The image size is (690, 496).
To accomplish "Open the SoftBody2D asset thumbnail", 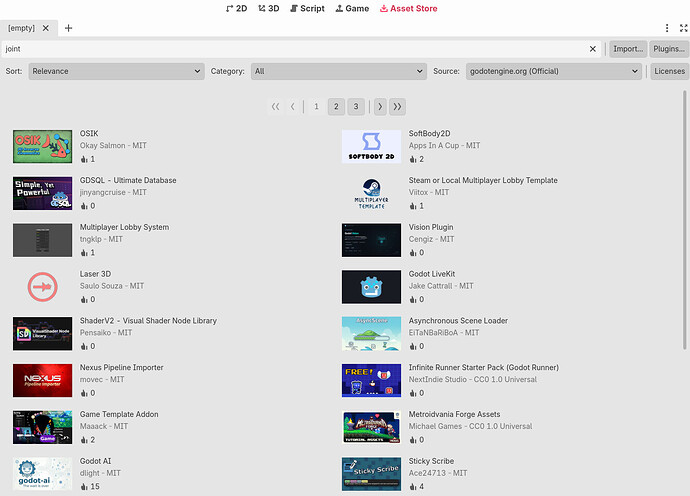I will (371, 146).
